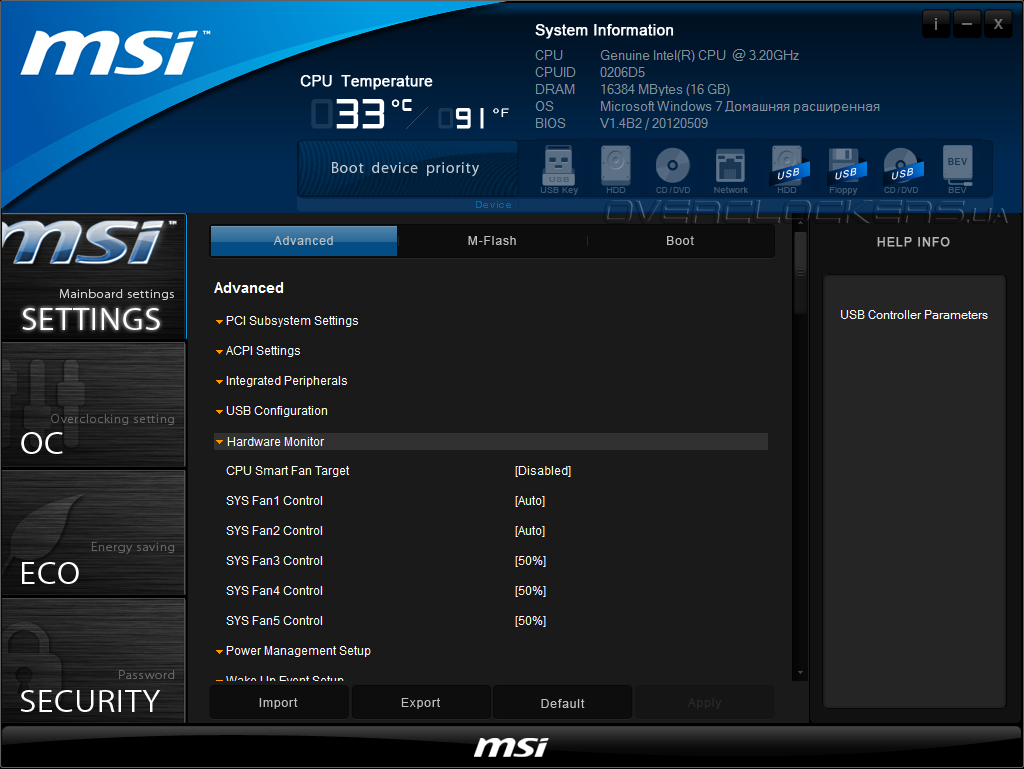This screenshot has height=769, width=1024.
Task: Collapse the Hardware Monitor section
Action: pos(490,442)
